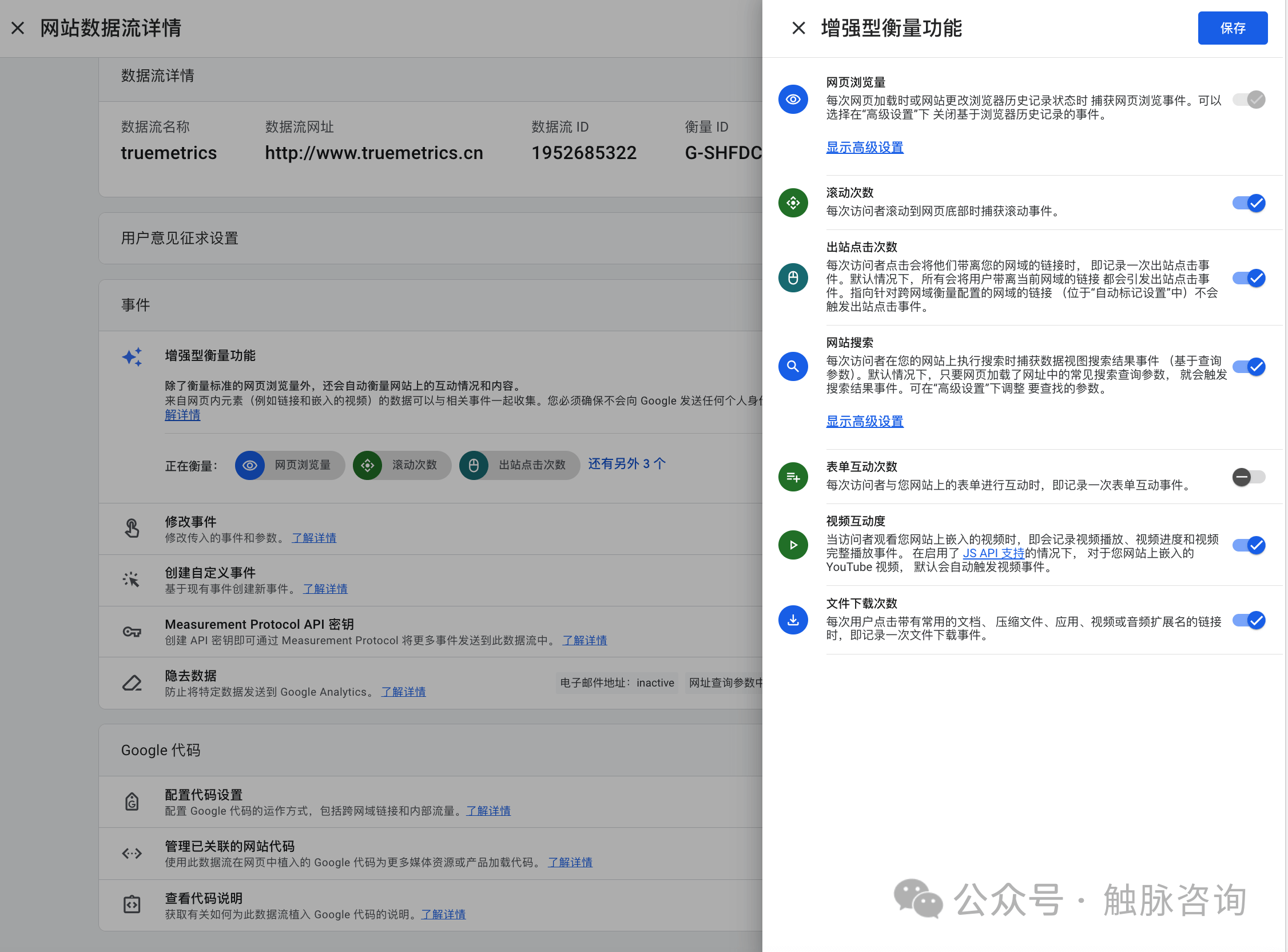Show advanced settings under 网页浏览量
Screen dimensions: 1288x952
(865, 147)
